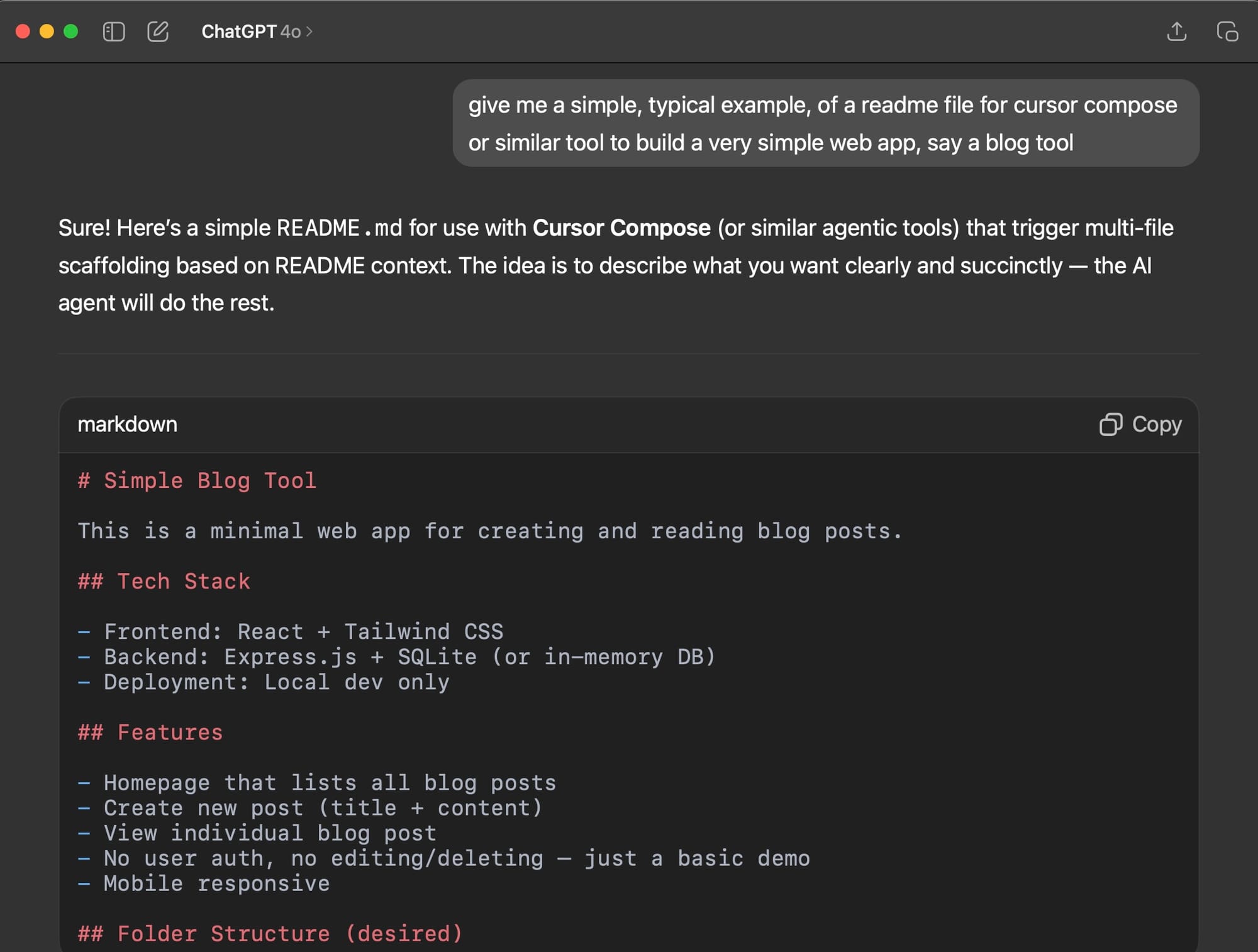This screenshot has width=1258, height=952.
Task: Click '## Folder Structure (desired)' line
Action: pyautogui.click(x=270, y=933)
